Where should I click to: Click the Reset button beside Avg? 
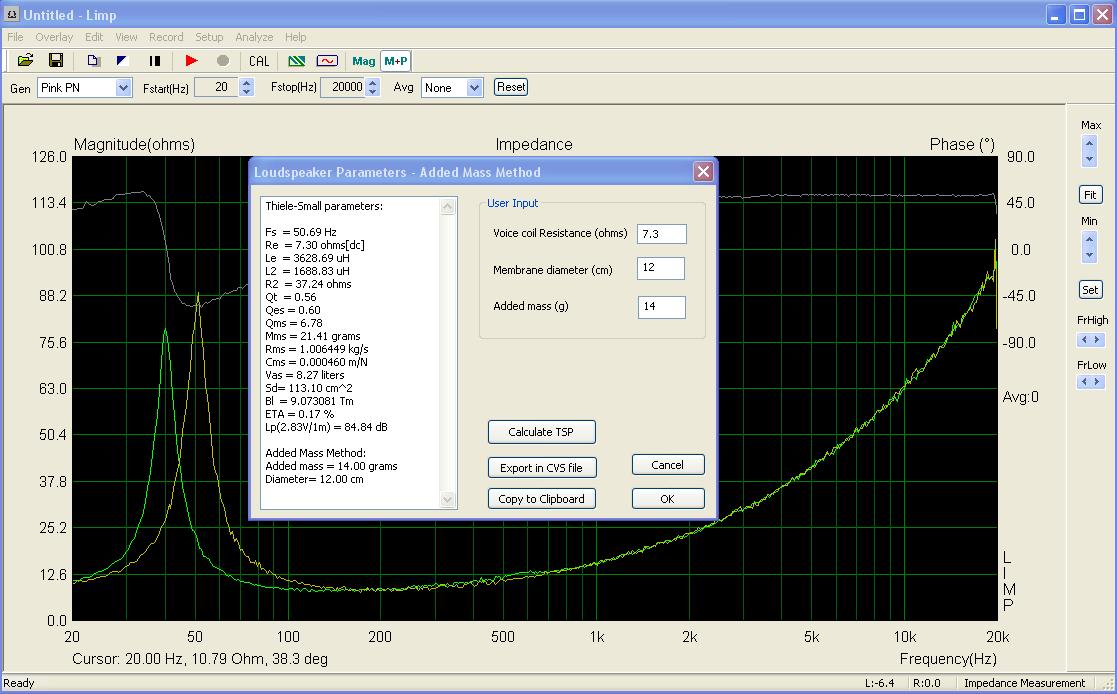(511, 87)
